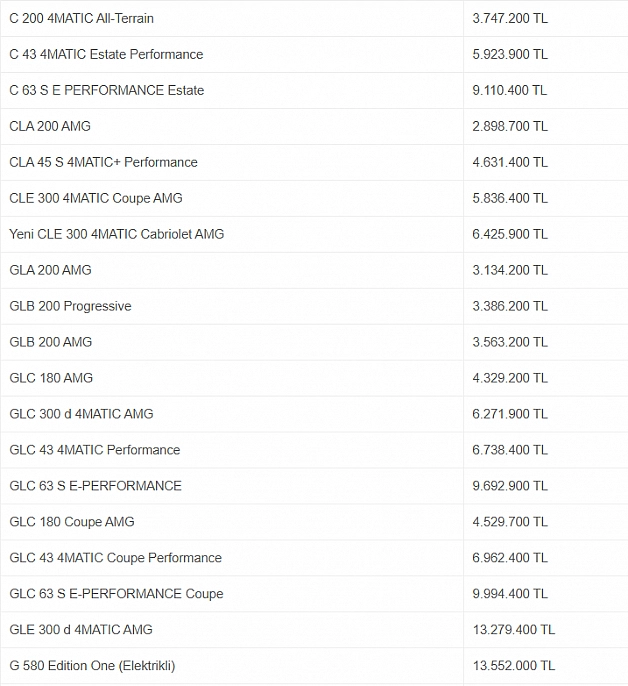Click the 4.529.700 TL price
Image resolution: width=628 pixels, height=686 pixels.
tap(510, 522)
